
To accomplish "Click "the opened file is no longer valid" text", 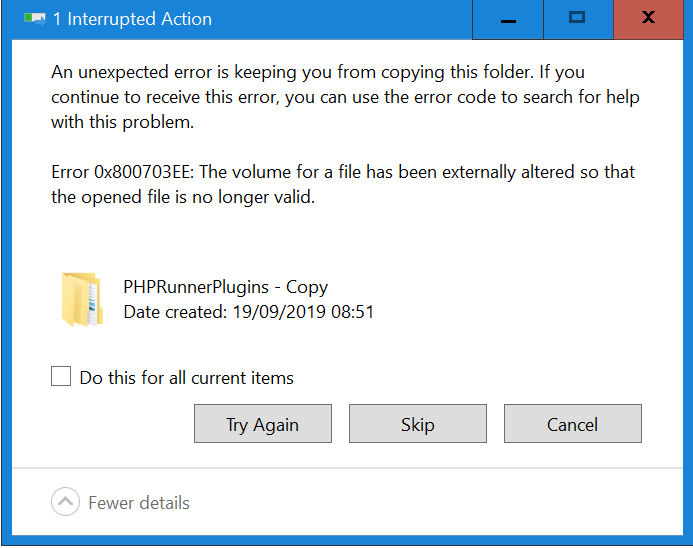I will pos(183,197).
